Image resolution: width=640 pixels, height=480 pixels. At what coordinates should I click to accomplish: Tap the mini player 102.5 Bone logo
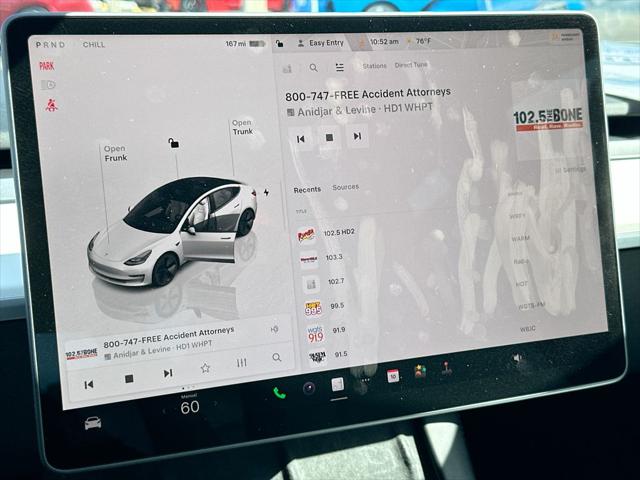(x=82, y=353)
